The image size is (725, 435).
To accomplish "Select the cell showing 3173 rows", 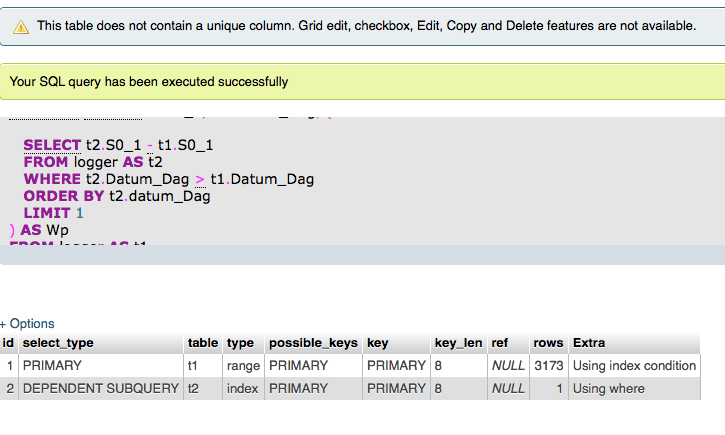I will pyautogui.click(x=549, y=366).
